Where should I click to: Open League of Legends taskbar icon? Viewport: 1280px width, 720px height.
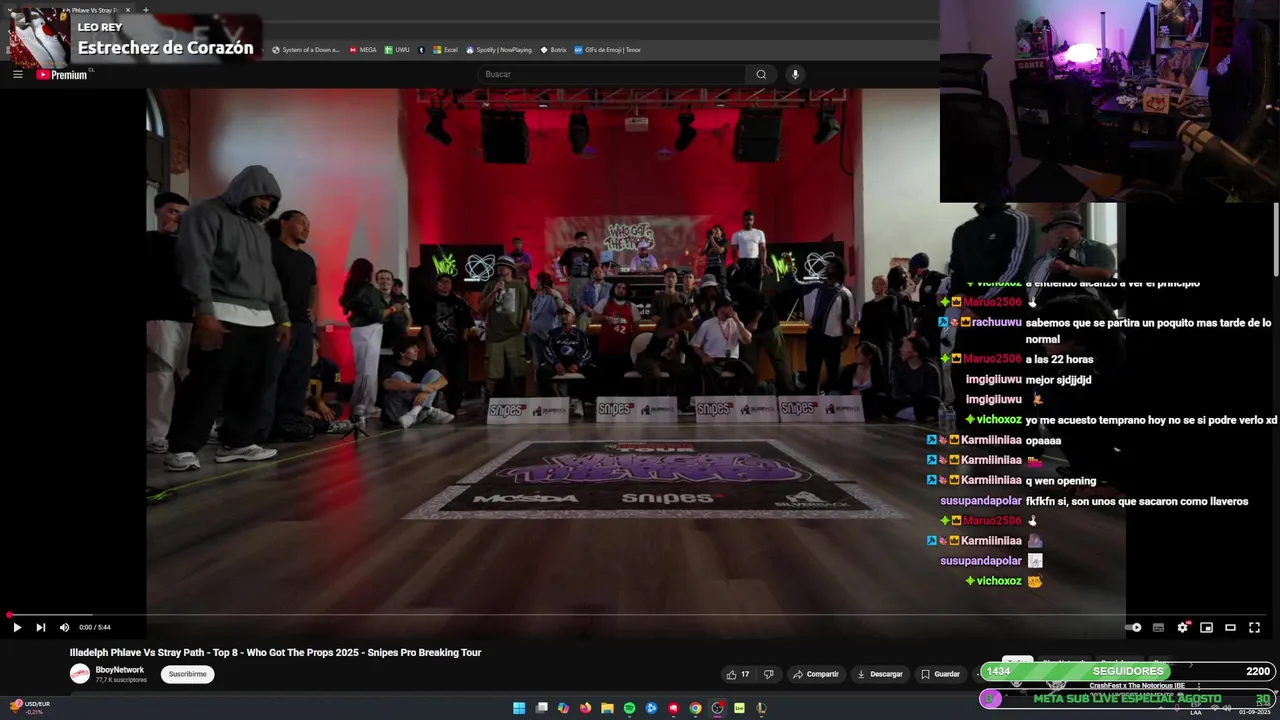pyautogui.click(x=761, y=708)
